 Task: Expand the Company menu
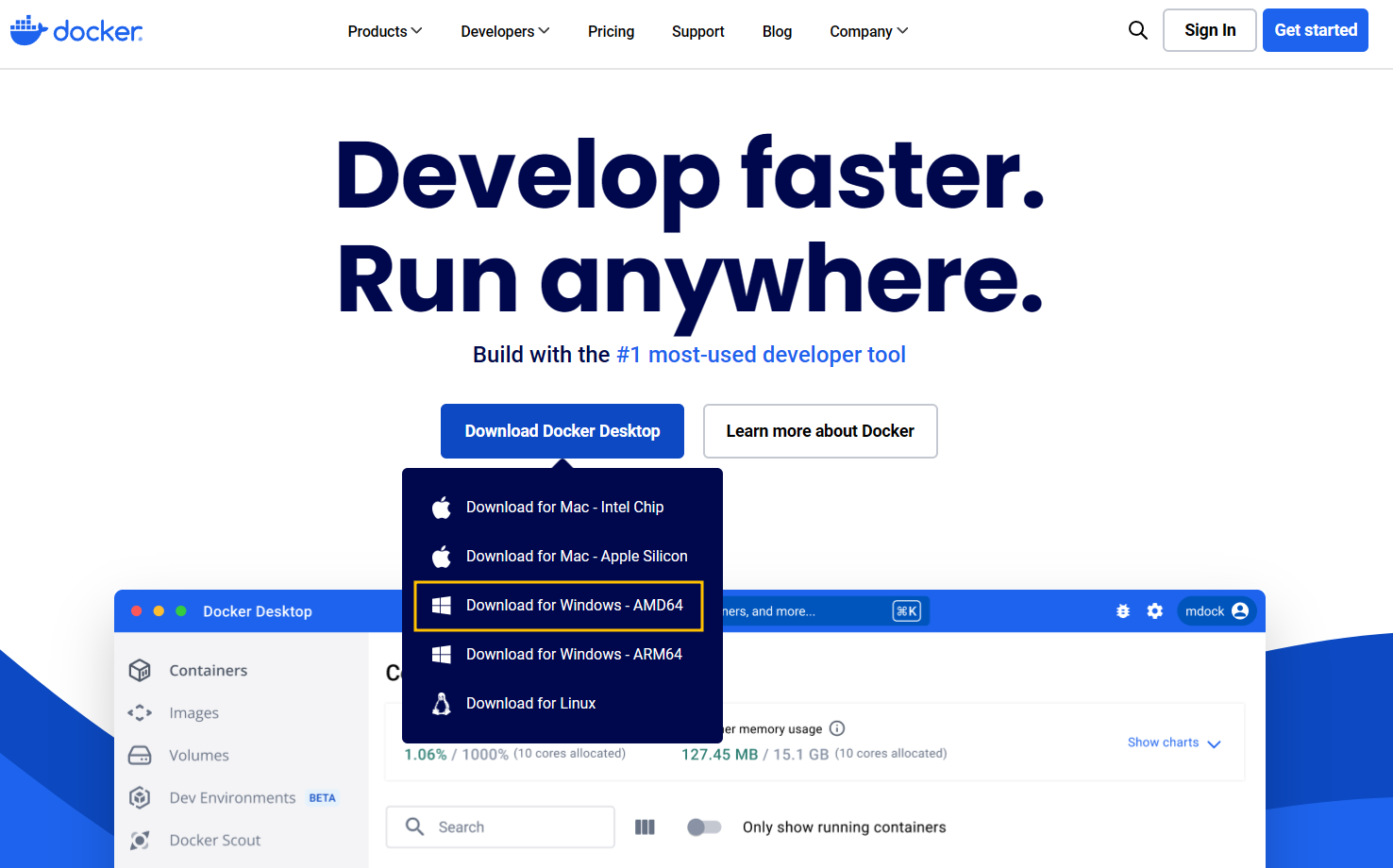(869, 31)
